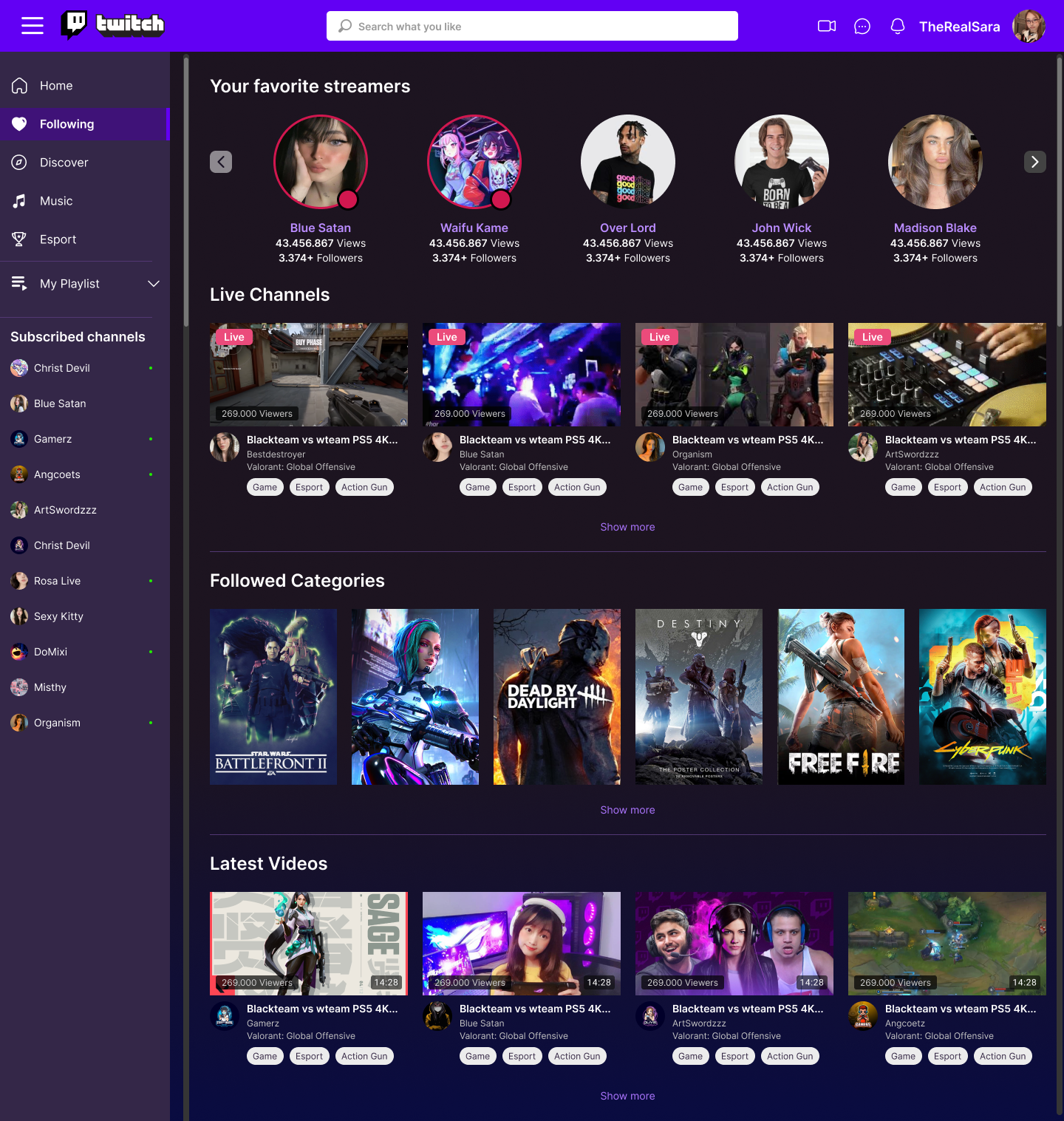Click the My Playlist icon

pyautogui.click(x=19, y=284)
